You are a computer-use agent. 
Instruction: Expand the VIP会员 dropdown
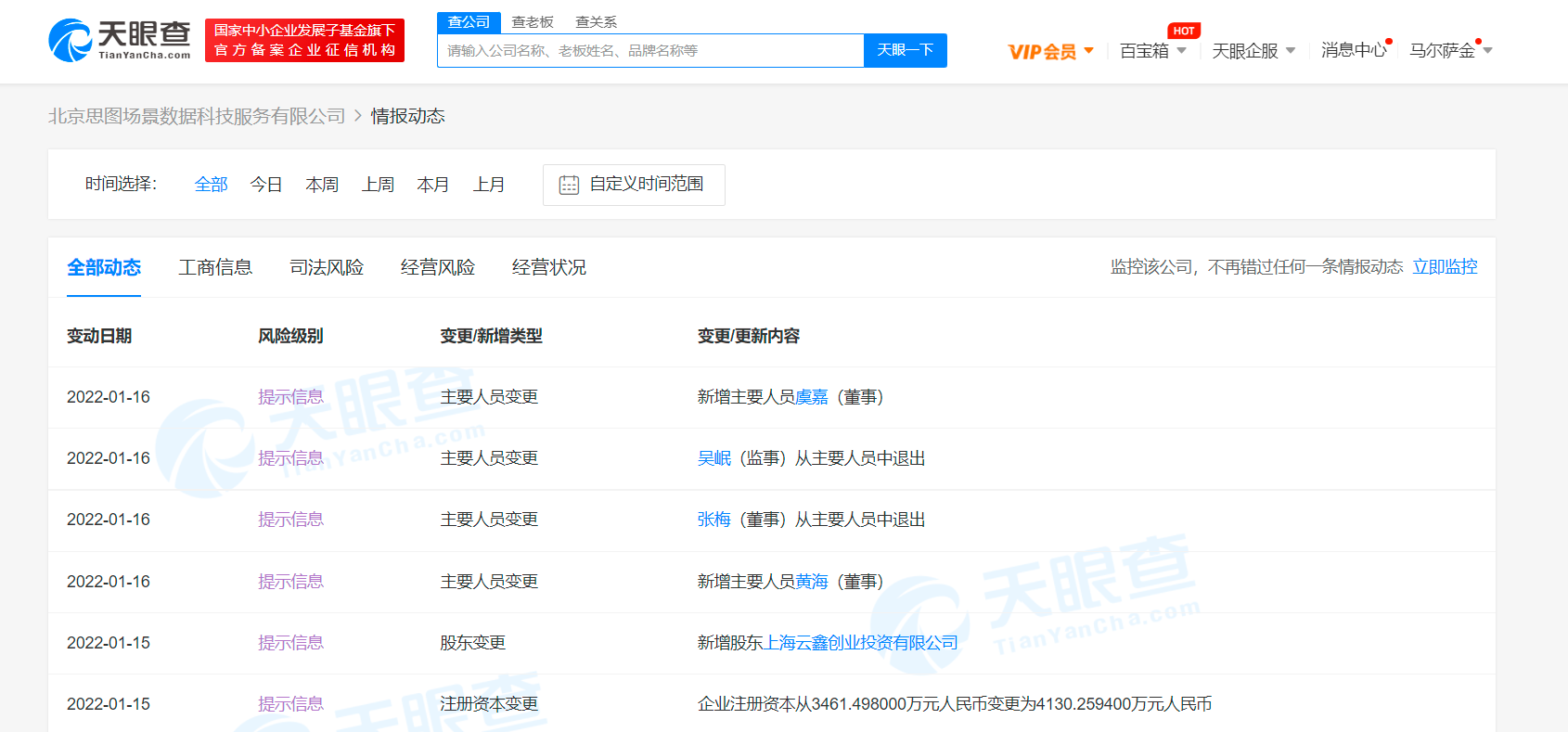1051,51
